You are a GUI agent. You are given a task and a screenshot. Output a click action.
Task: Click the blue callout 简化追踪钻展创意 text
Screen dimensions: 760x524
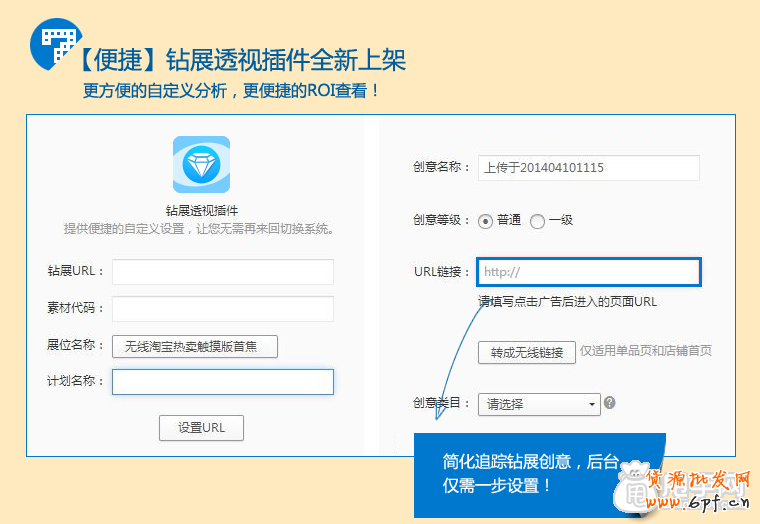[531, 473]
